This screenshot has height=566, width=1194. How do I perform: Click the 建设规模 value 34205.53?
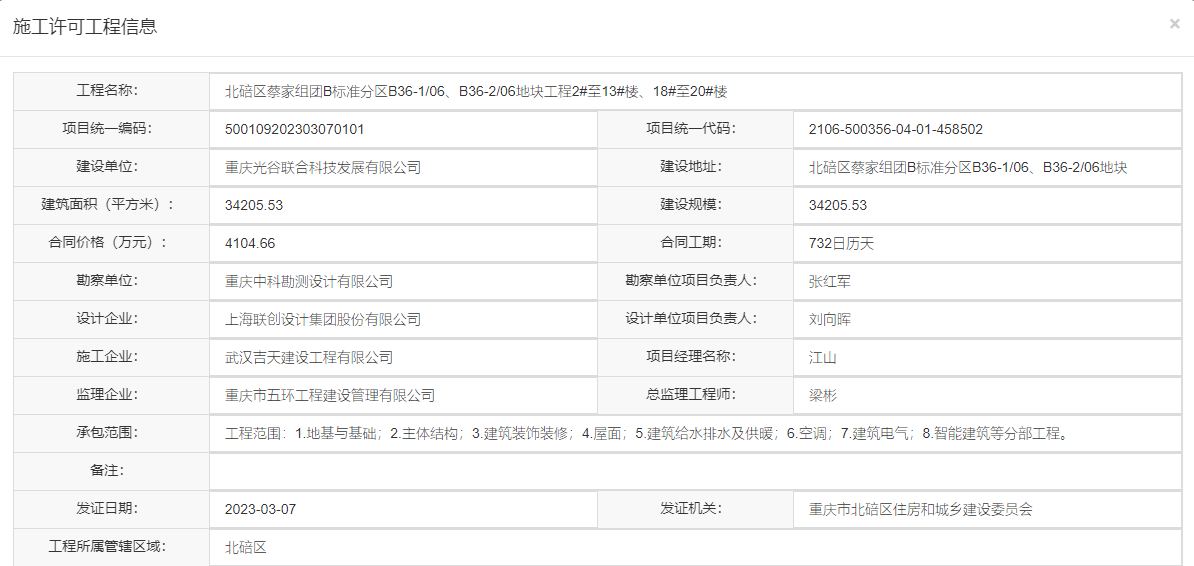[x=838, y=206]
